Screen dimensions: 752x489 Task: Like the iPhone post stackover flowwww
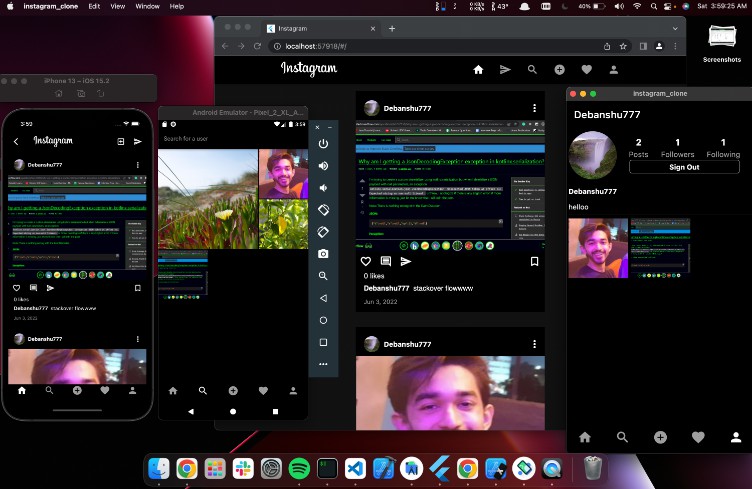point(17,288)
